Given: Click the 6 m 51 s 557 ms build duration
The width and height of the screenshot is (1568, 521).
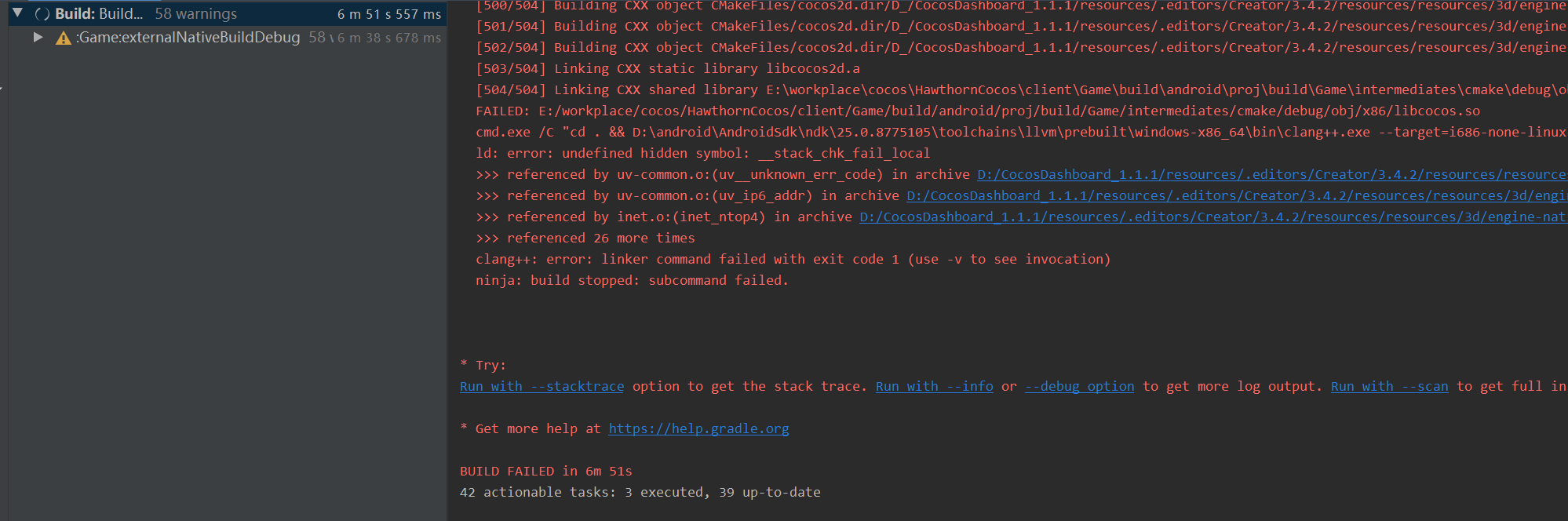Looking at the screenshot, I should (x=388, y=14).
